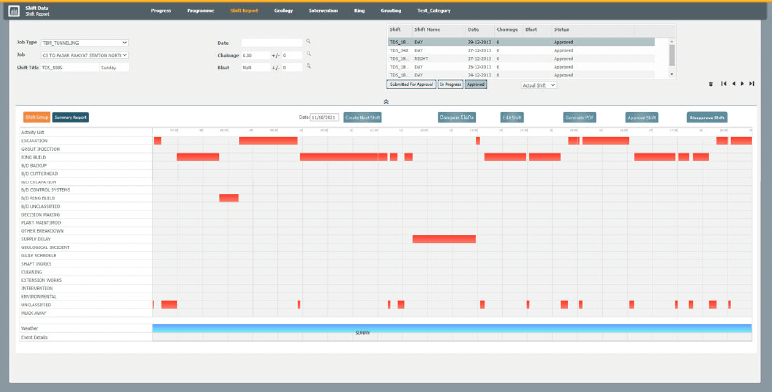Viewport: 772px width, 392px height.
Task: Open the Progress menu tab
Action: click(161, 11)
